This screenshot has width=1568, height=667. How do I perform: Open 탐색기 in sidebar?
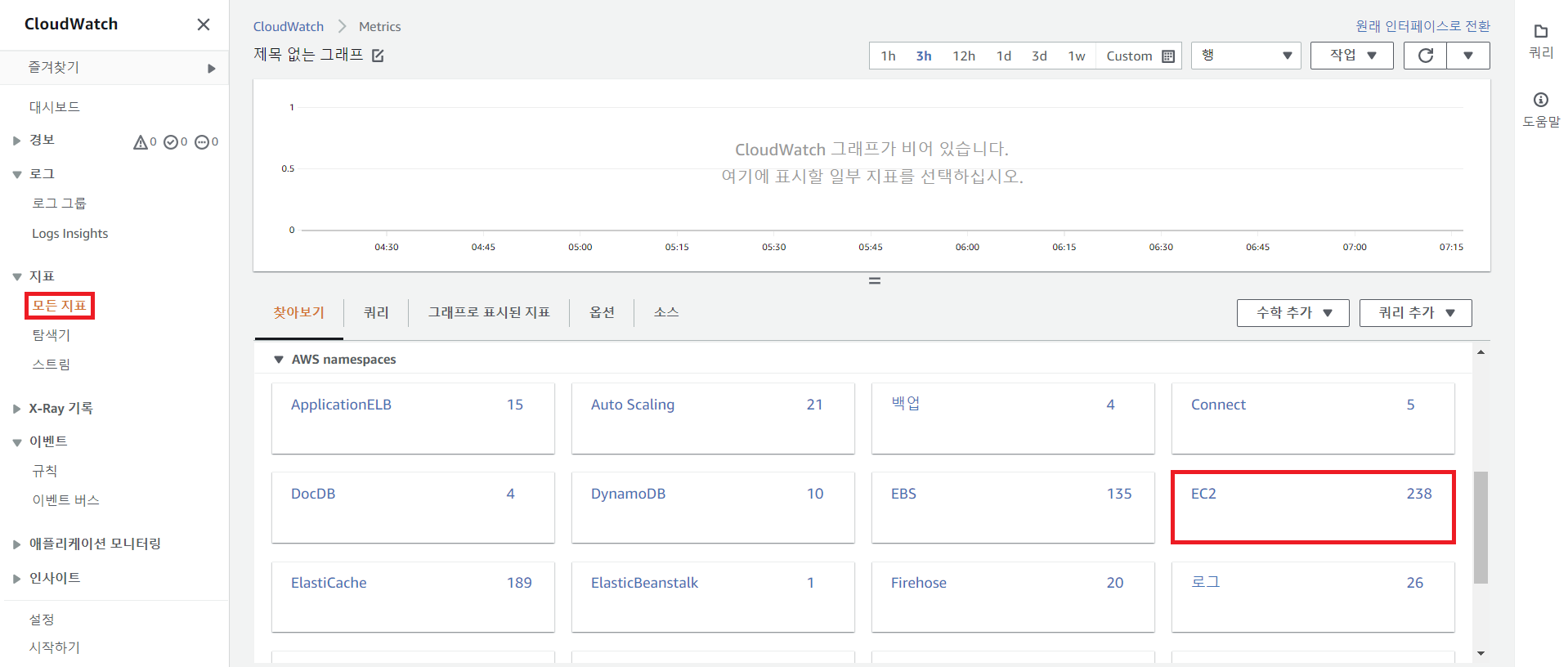pos(52,335)
